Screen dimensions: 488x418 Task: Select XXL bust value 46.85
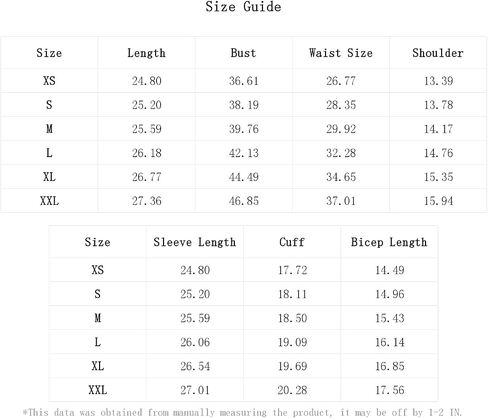pos(244,201)
